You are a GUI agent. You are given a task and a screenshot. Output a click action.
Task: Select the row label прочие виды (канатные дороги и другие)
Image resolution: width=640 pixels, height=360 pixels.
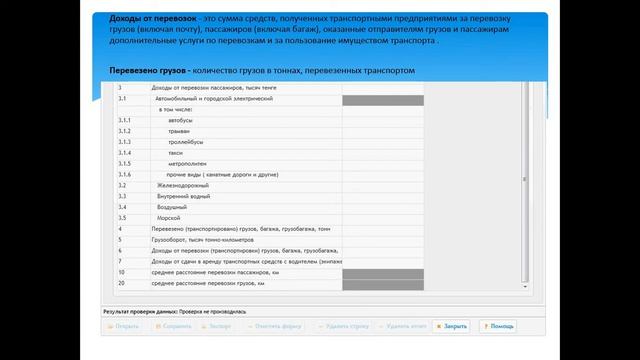(222, 175)
